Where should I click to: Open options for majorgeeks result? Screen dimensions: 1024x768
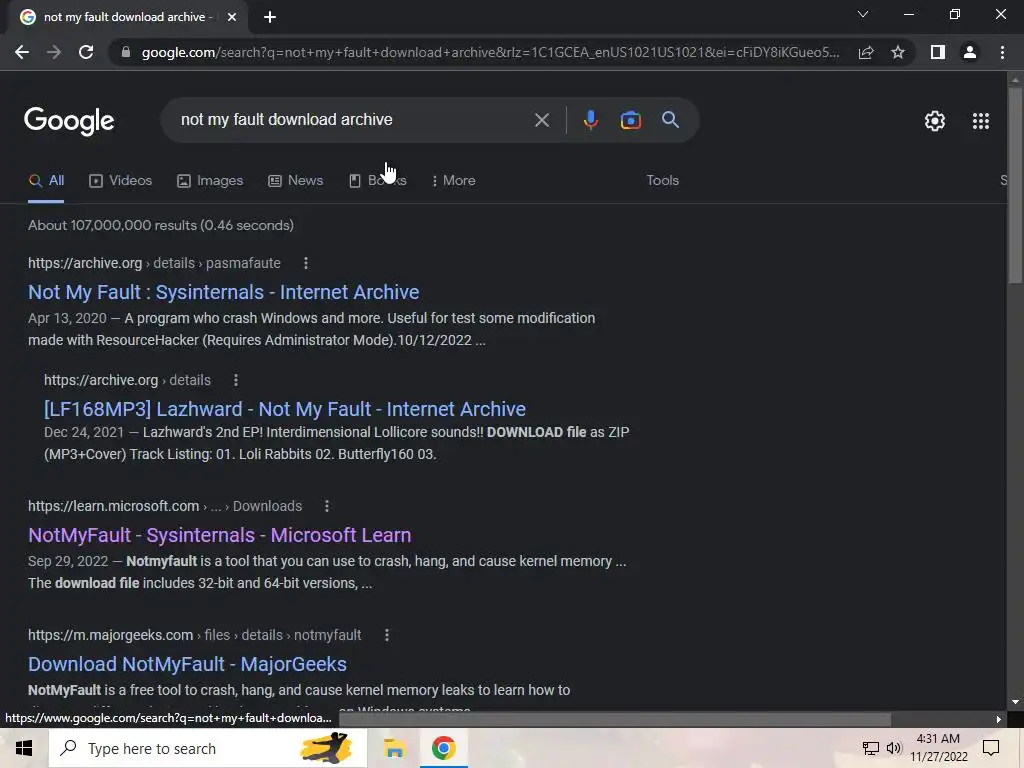coord(387,635)
